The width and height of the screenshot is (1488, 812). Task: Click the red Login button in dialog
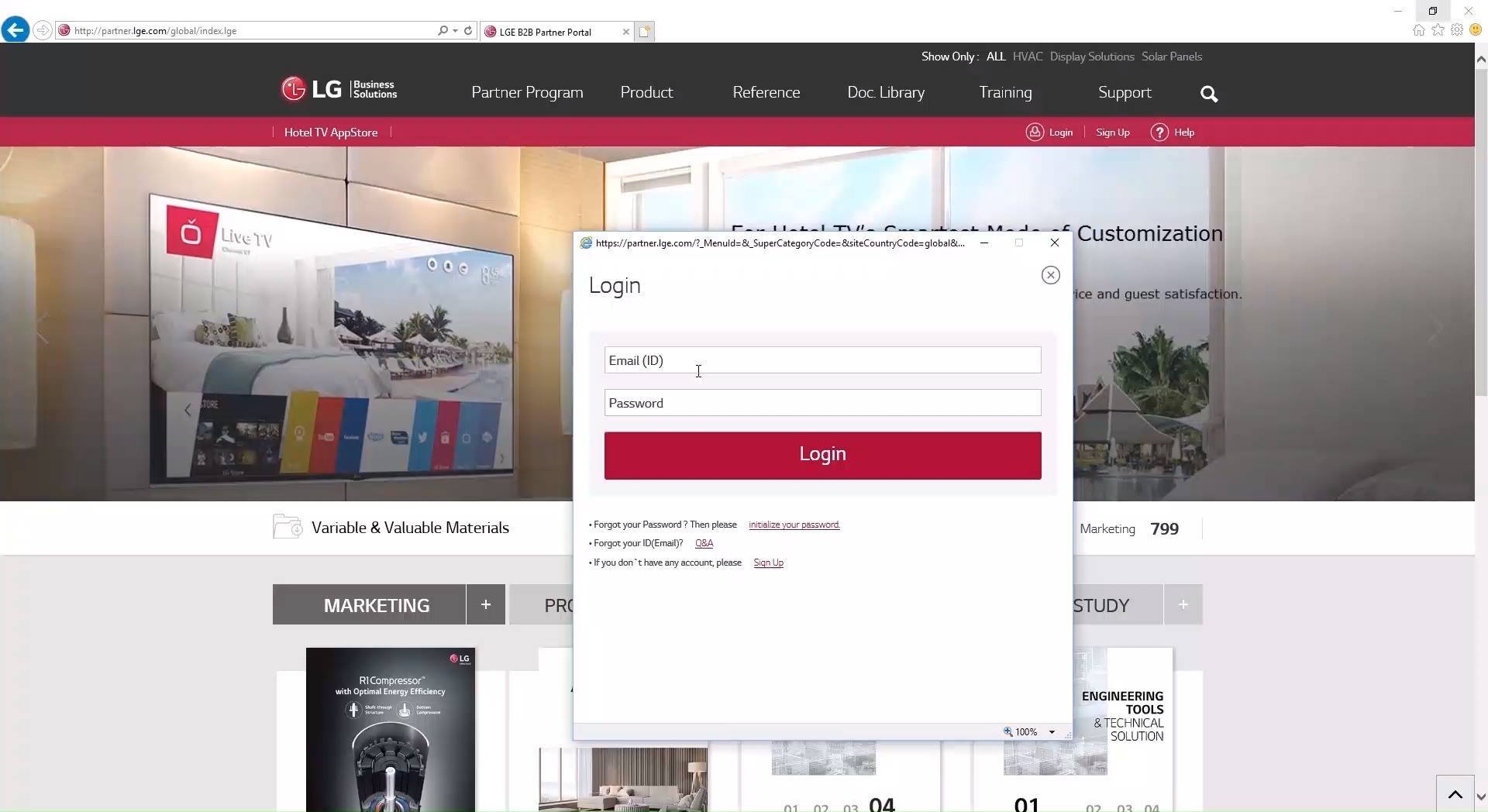822,456
